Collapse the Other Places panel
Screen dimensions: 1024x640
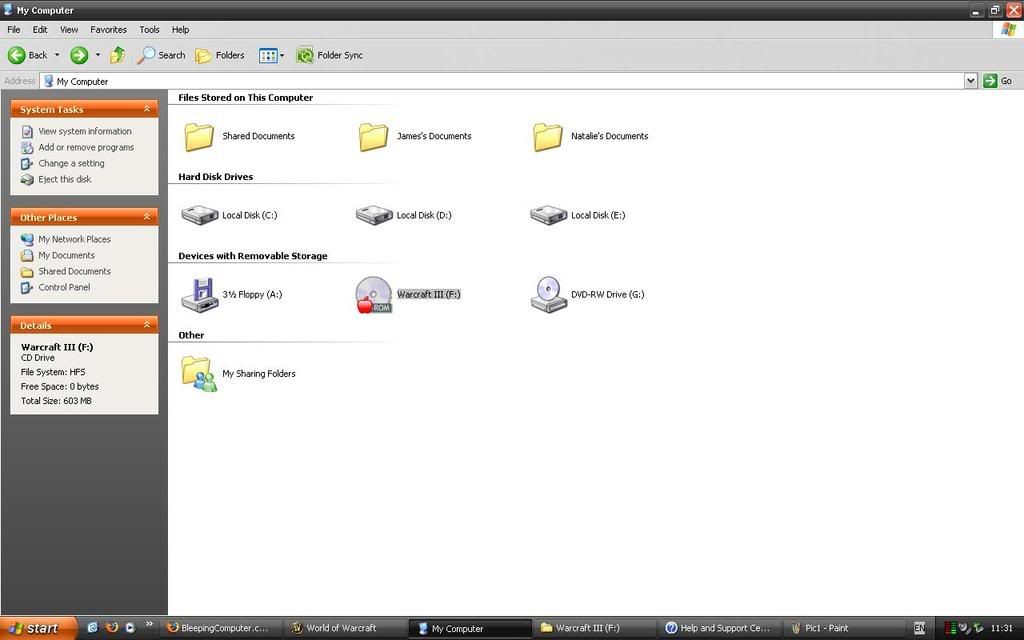pyautogui.click(x=147, y=217)
